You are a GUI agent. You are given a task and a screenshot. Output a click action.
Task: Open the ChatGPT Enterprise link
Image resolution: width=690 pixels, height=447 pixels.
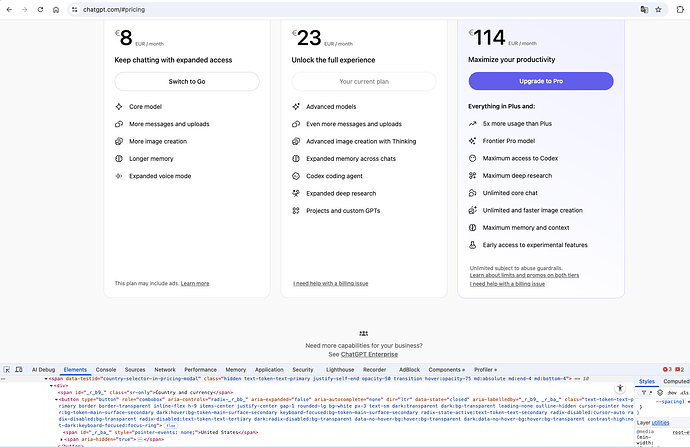click(x=369, y=354)
